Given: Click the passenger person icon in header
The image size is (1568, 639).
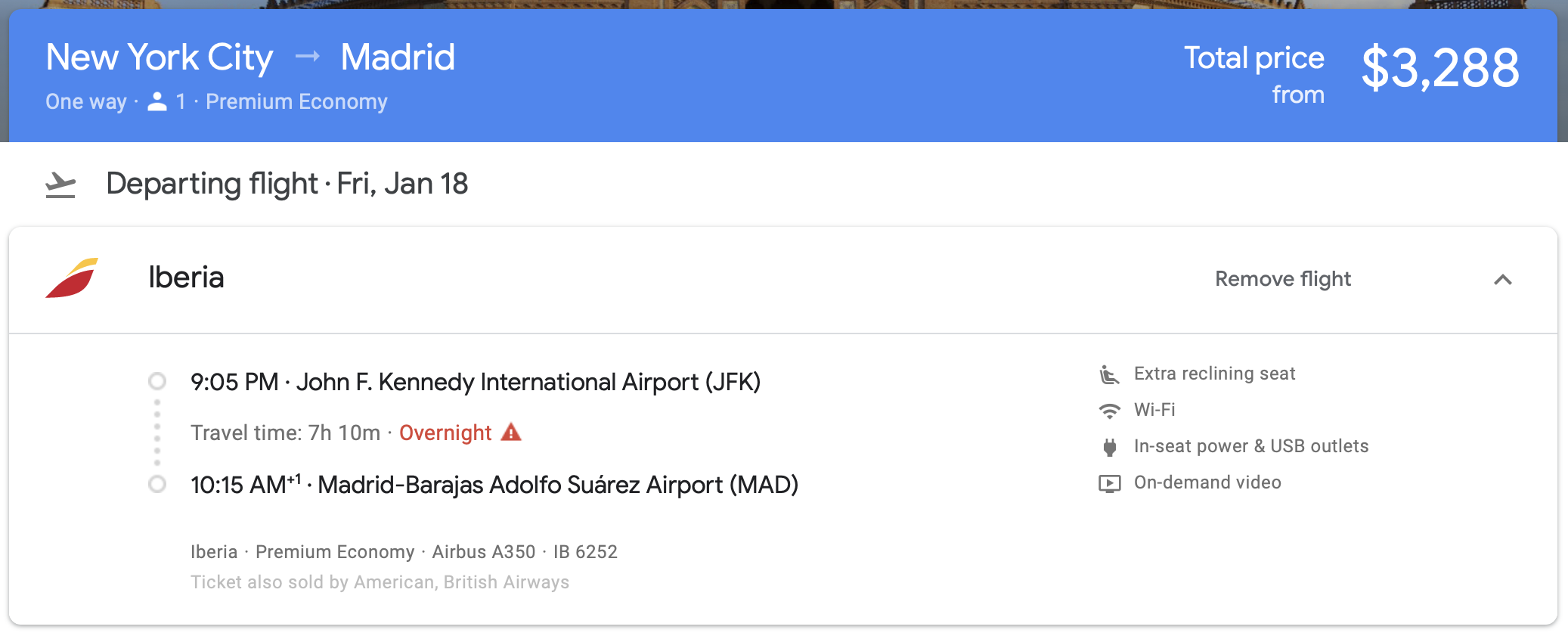Looking at the screenshot, I should coord(157,101).
